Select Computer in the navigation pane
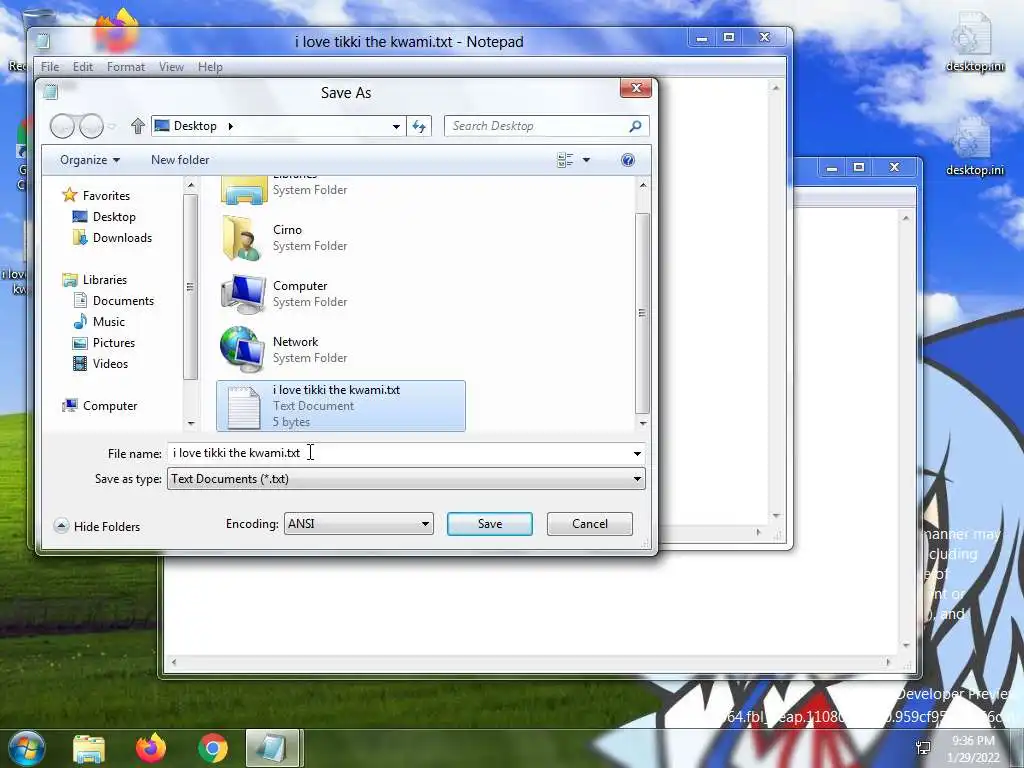Image resolution: width=1024 pixels, height=768 pixels. tap(100, 406)
